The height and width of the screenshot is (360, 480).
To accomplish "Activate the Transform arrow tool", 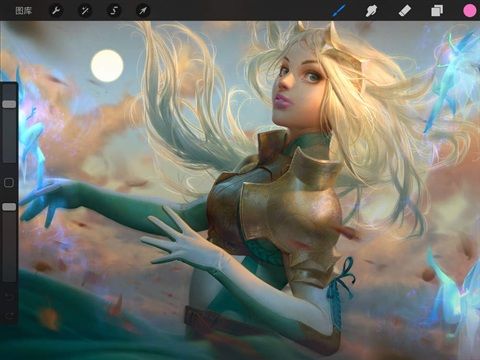I will coord(143,11).
